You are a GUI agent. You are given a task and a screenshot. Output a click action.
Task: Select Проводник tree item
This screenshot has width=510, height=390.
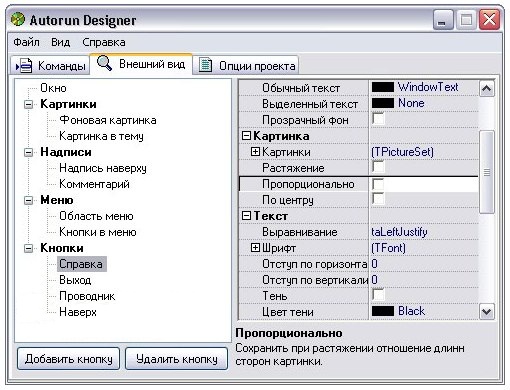coord(87,296)
